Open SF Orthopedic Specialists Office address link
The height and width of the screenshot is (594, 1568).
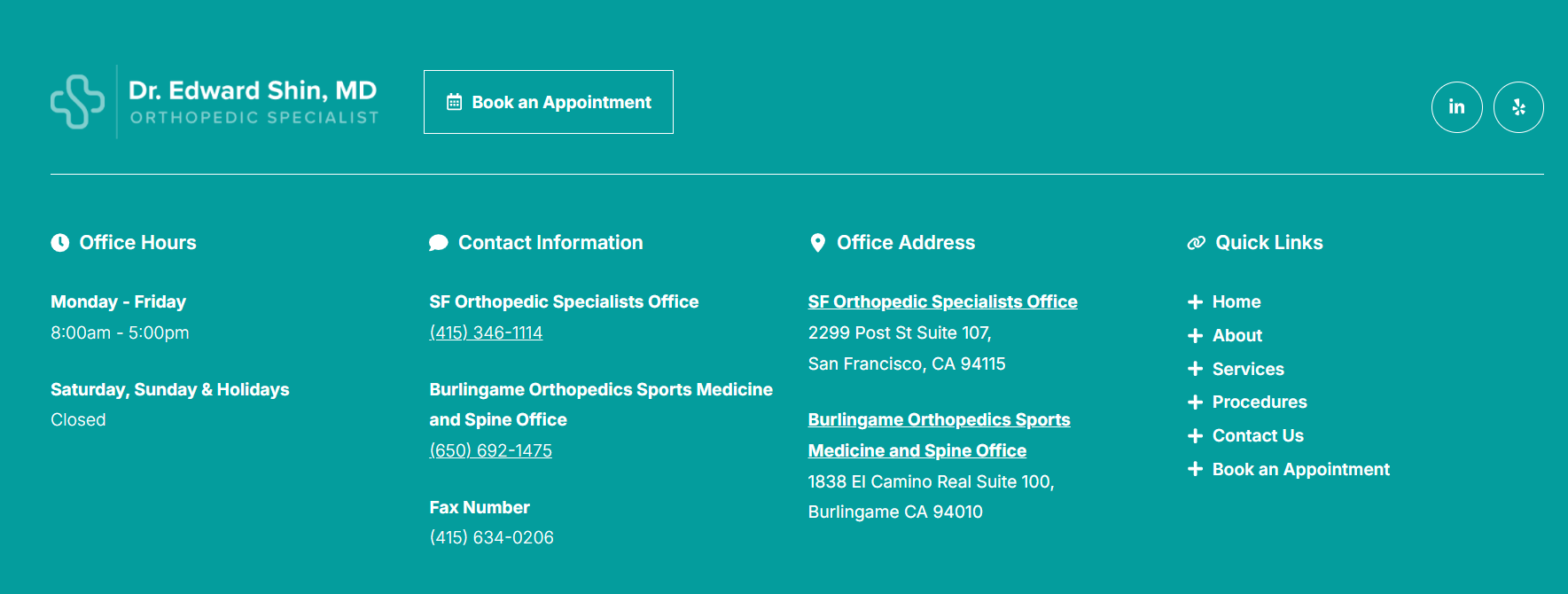942,301
